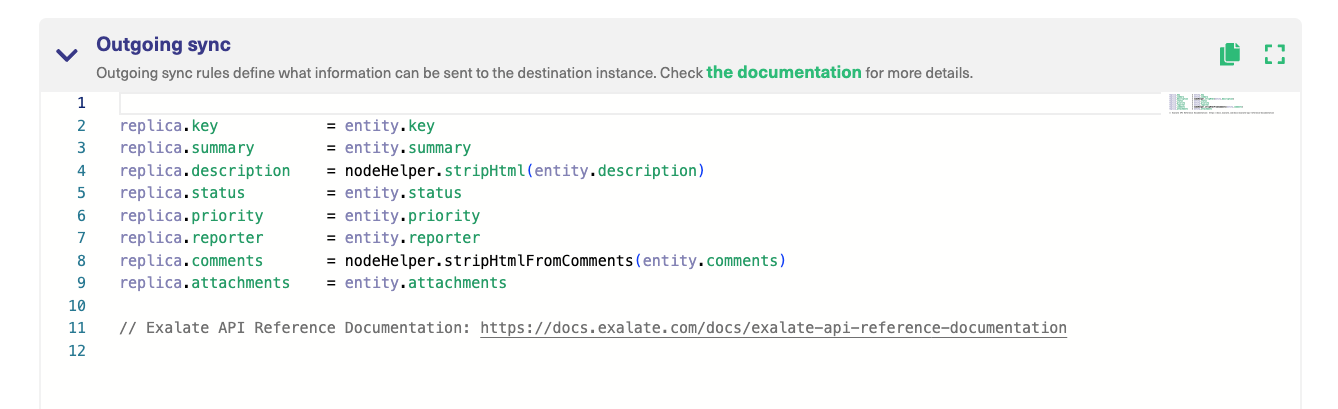Screen dimensions: 1338x409
Task: Click 'replica.comments' on line 8
Action: [x=191, y=261]
